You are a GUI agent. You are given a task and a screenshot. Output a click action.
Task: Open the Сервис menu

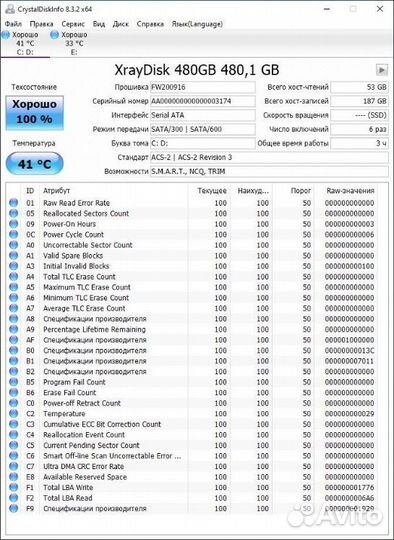pos(73,24)
